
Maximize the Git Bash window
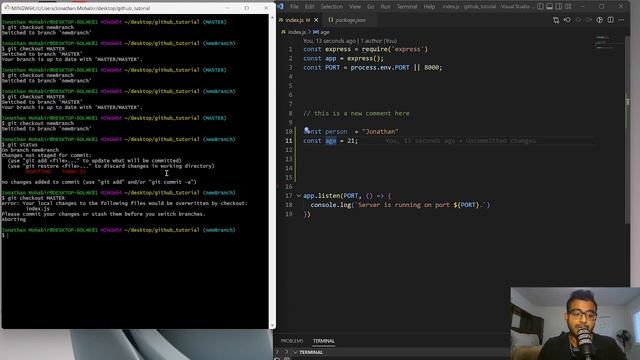tap(247, 8)
